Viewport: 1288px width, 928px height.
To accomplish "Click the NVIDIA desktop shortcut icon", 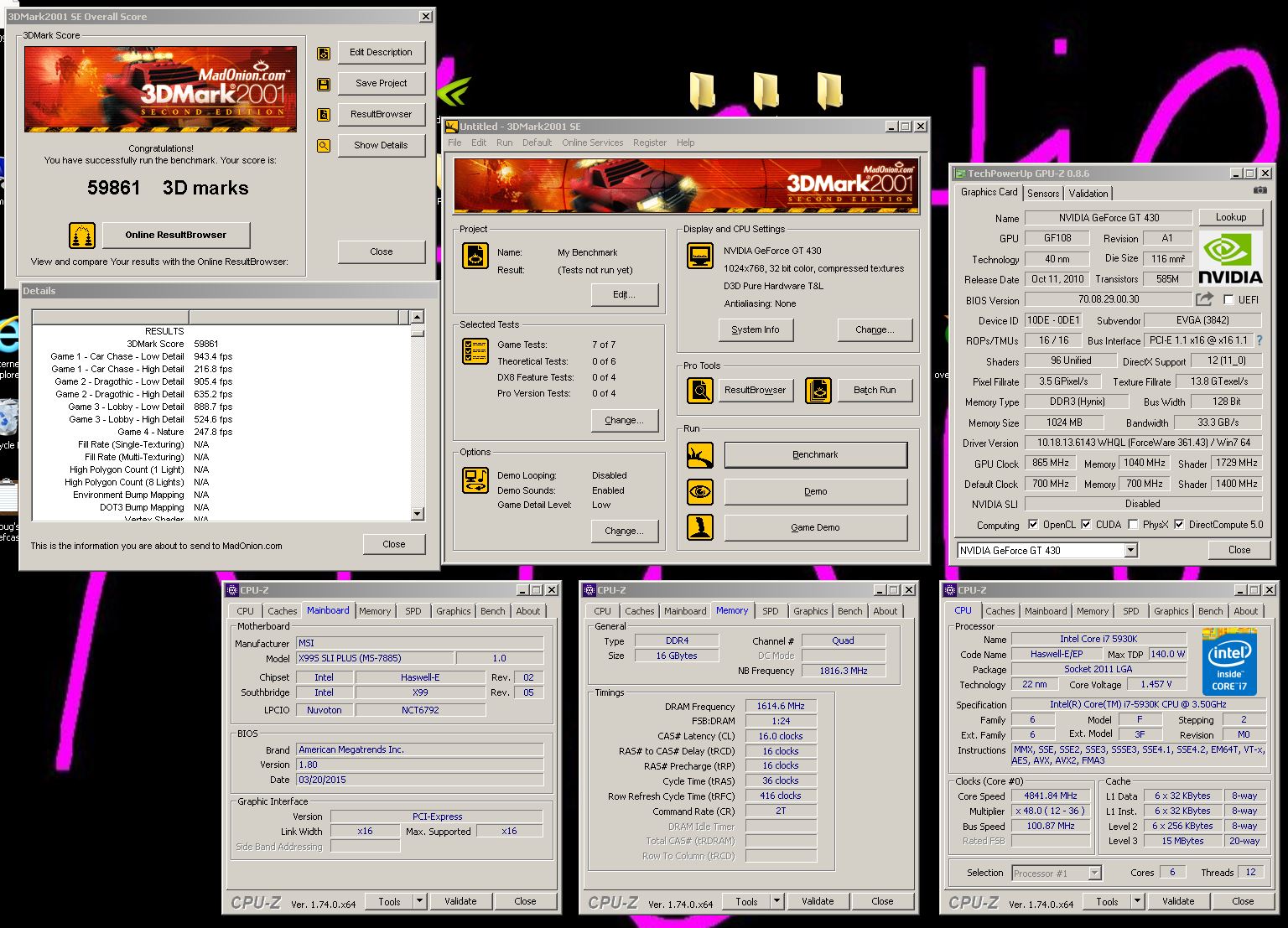I will pyautogui.click(x=454, y=92).
